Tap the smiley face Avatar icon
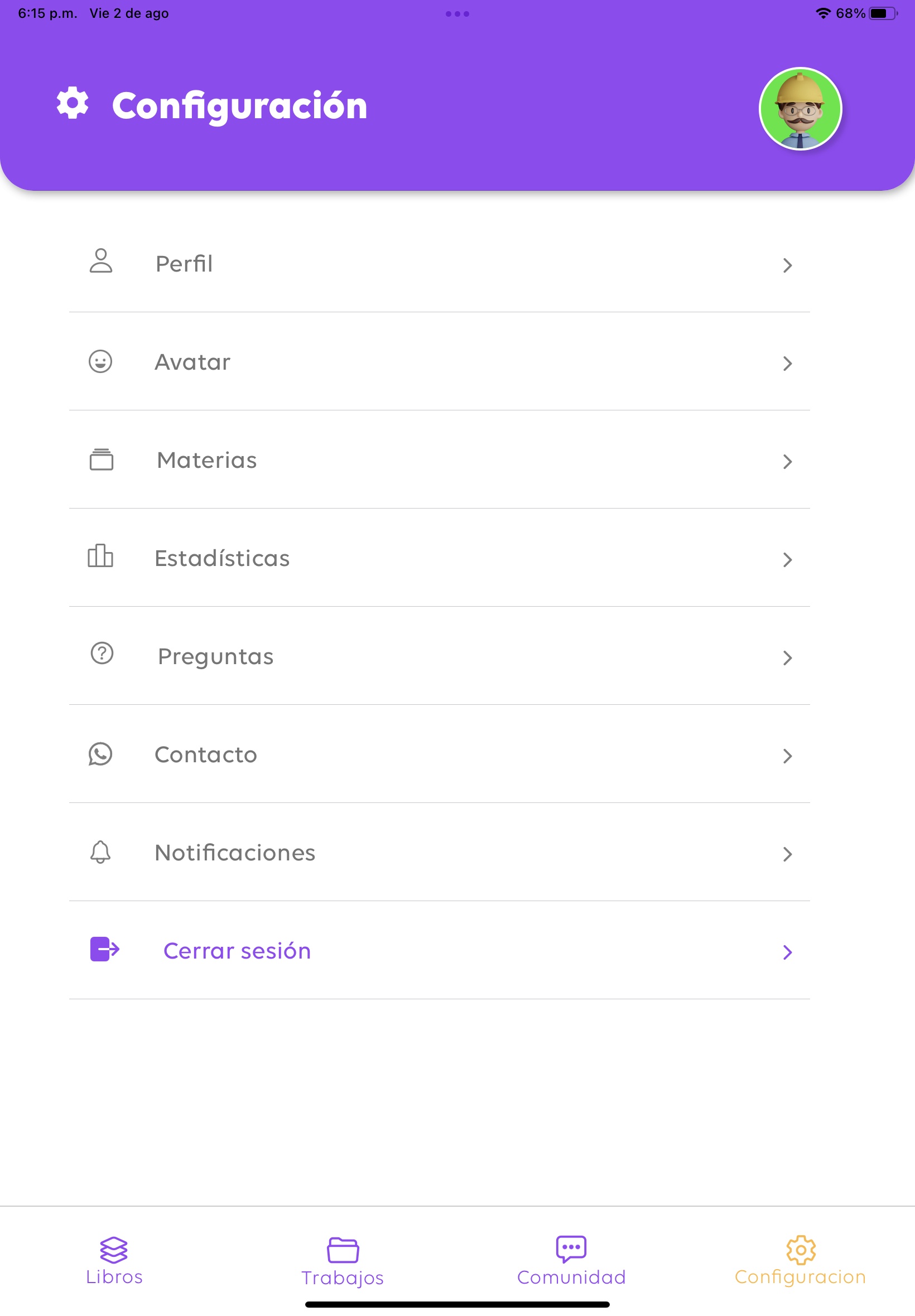The image size is (915, 1316). [x=100, y=361]
